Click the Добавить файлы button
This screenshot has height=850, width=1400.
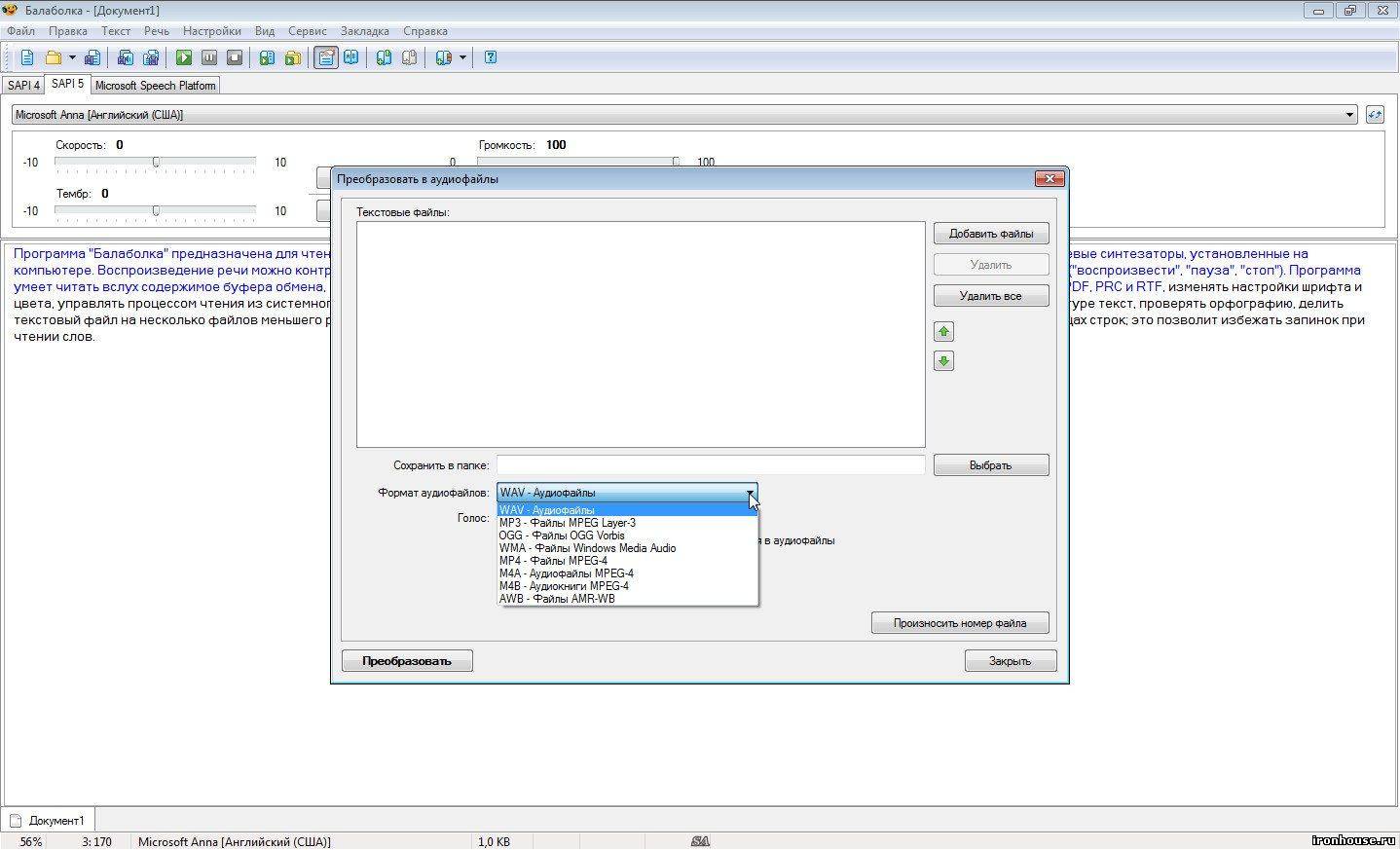pyautogui.click(x=991, y=234)
